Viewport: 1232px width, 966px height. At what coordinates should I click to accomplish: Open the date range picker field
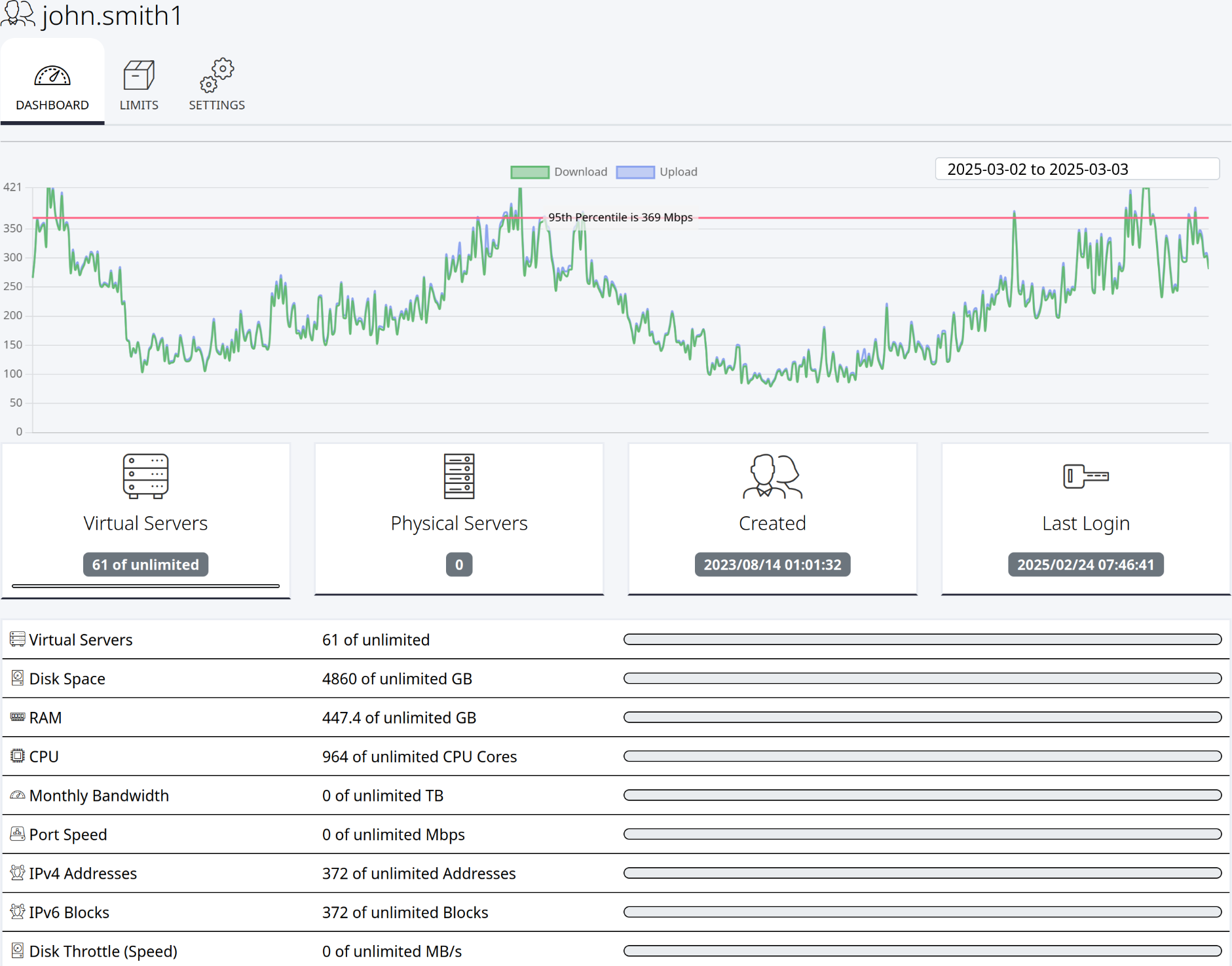pos(1077,169)
